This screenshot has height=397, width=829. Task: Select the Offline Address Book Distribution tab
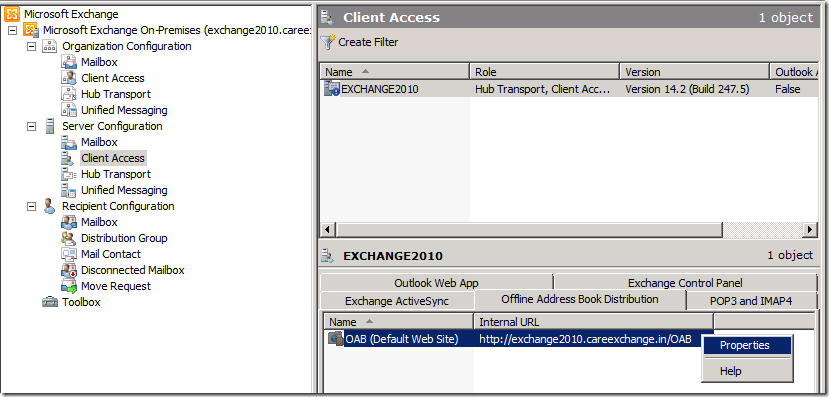[580, 299]
